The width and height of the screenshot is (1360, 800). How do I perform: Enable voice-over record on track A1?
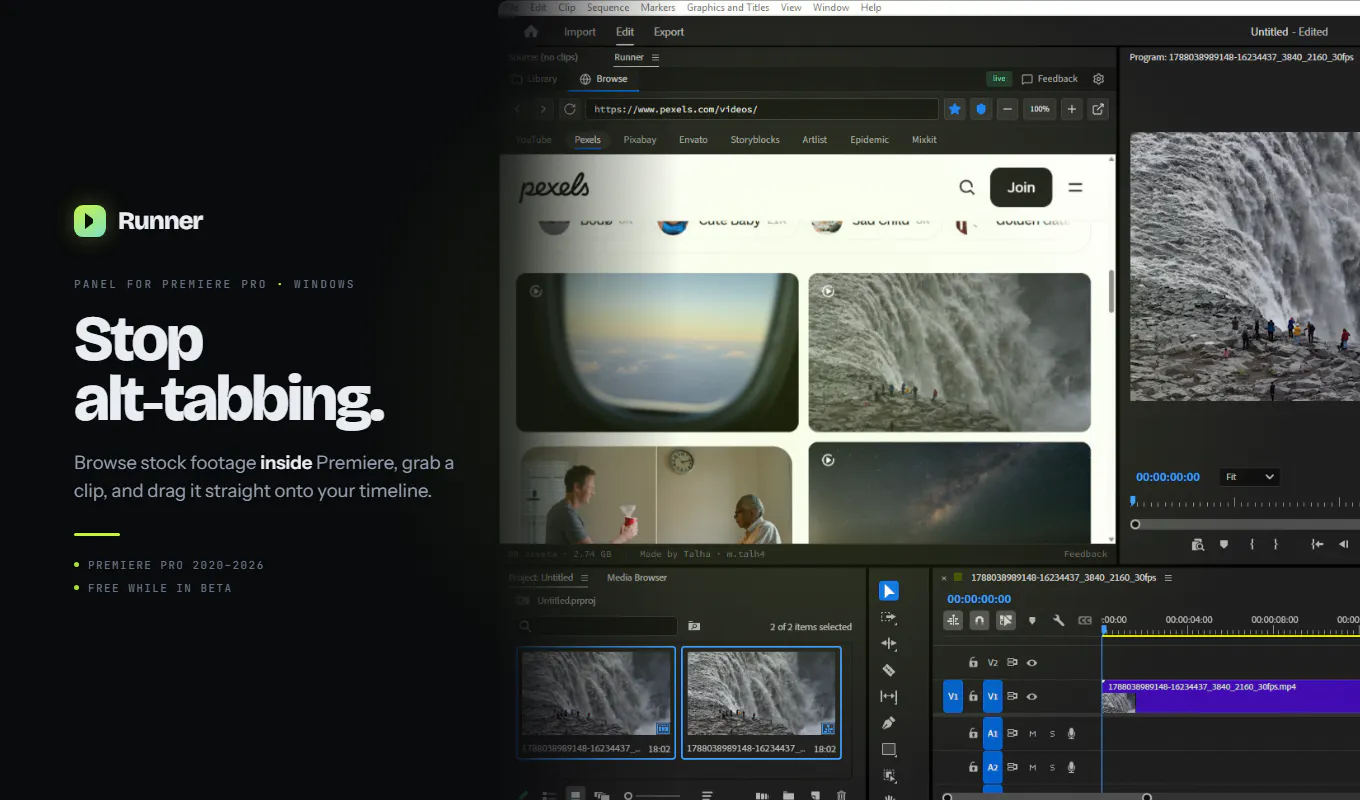pos(1071,734)
